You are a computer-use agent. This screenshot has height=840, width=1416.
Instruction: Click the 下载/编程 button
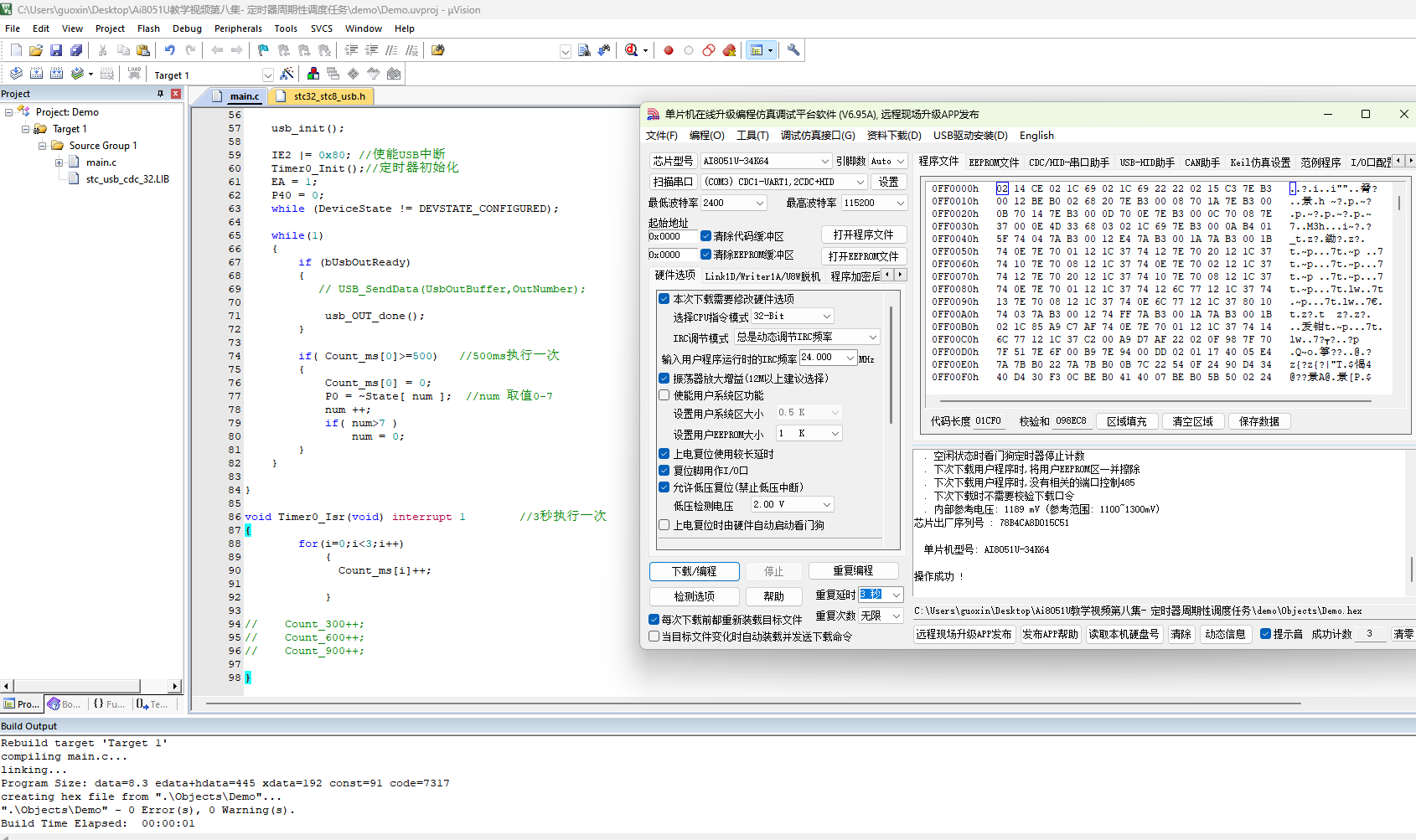(x=694, y=571)
